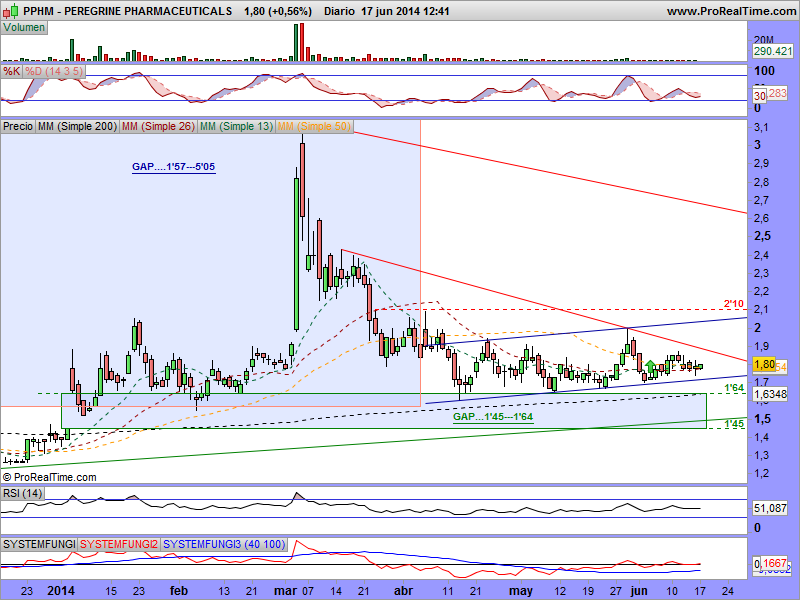Click the feb date axis label

pos(179,591)
